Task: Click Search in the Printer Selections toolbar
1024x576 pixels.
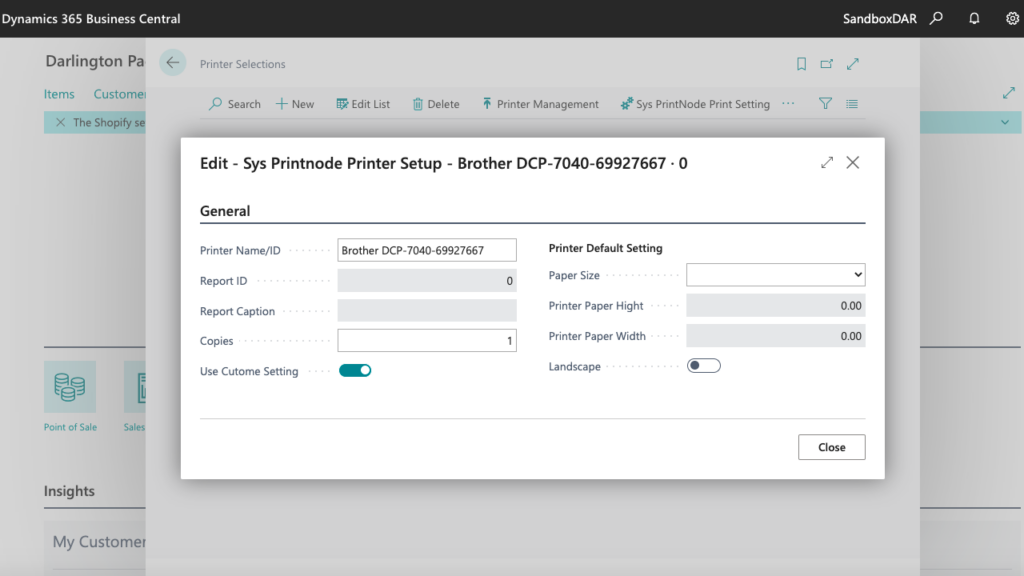Action: (x=235, y=104)
